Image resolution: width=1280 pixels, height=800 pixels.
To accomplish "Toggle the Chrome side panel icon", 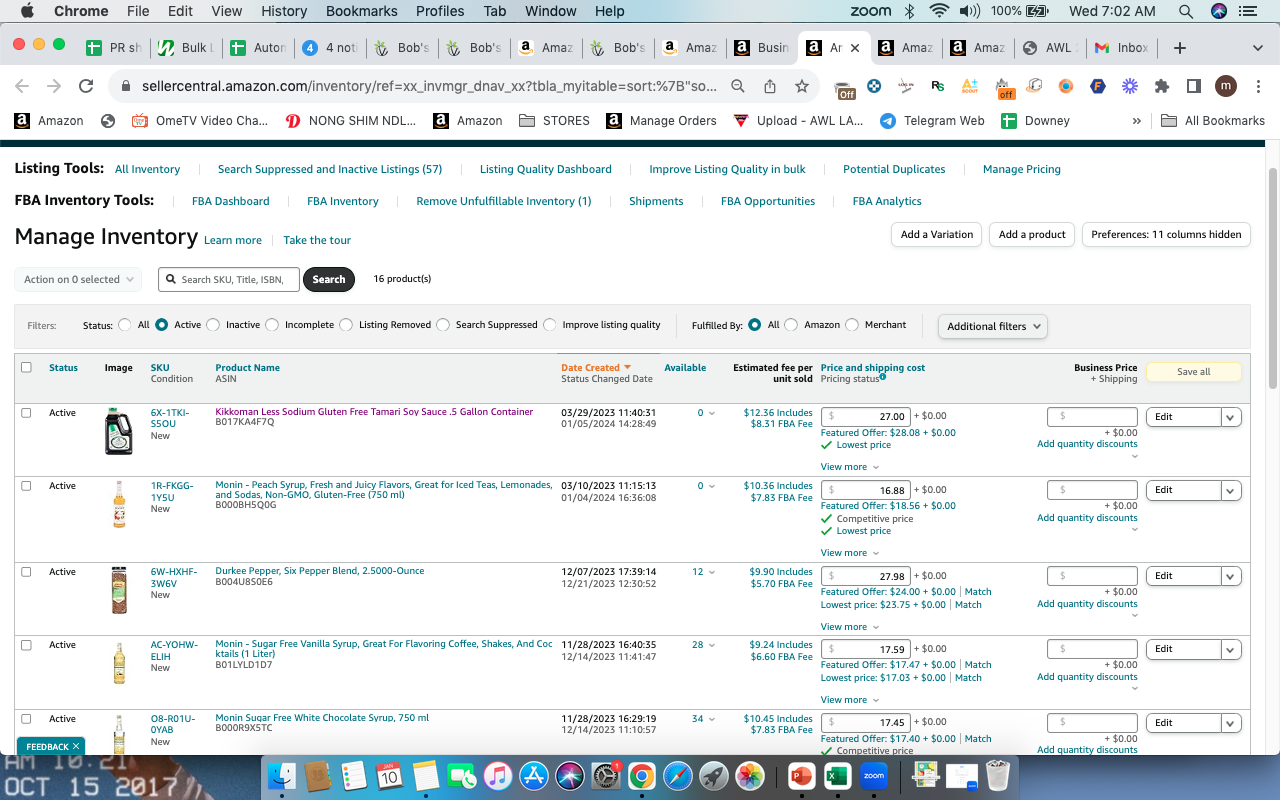I will (1194, 86).
